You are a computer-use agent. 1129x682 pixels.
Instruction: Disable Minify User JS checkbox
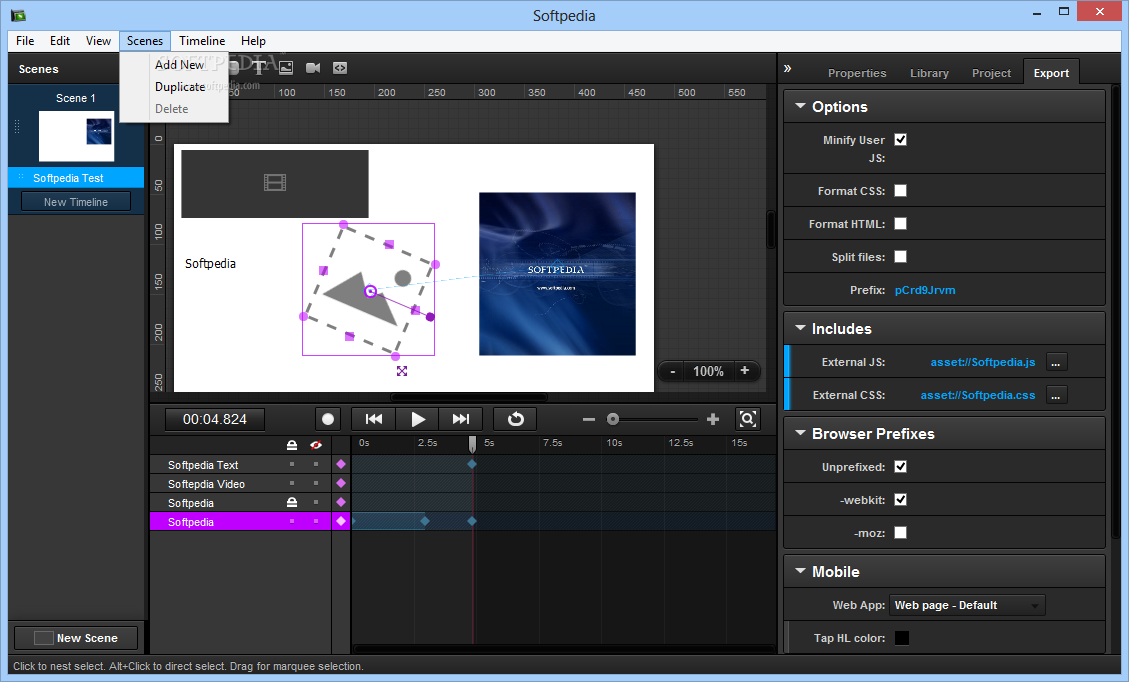(900, 140)
